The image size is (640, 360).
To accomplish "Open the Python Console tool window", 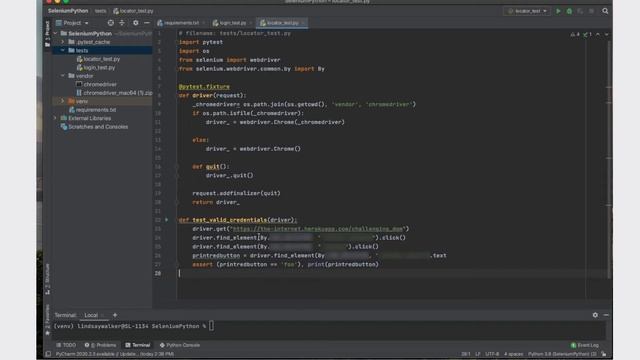I will (180, 345).
